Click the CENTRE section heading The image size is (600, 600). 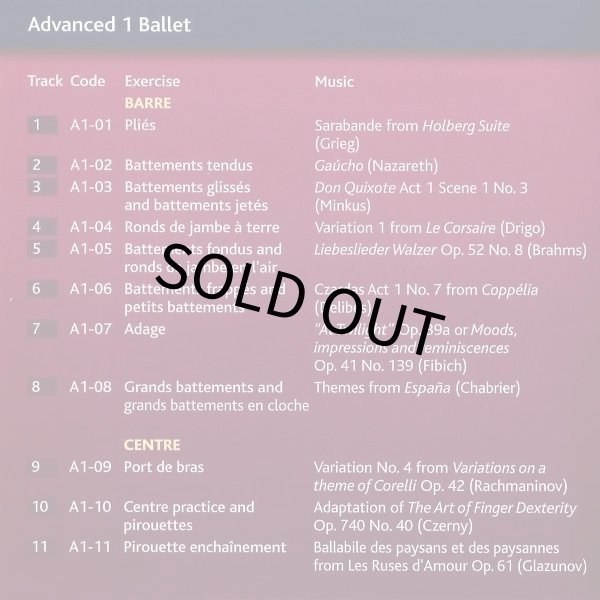click(x=152, y=445)
